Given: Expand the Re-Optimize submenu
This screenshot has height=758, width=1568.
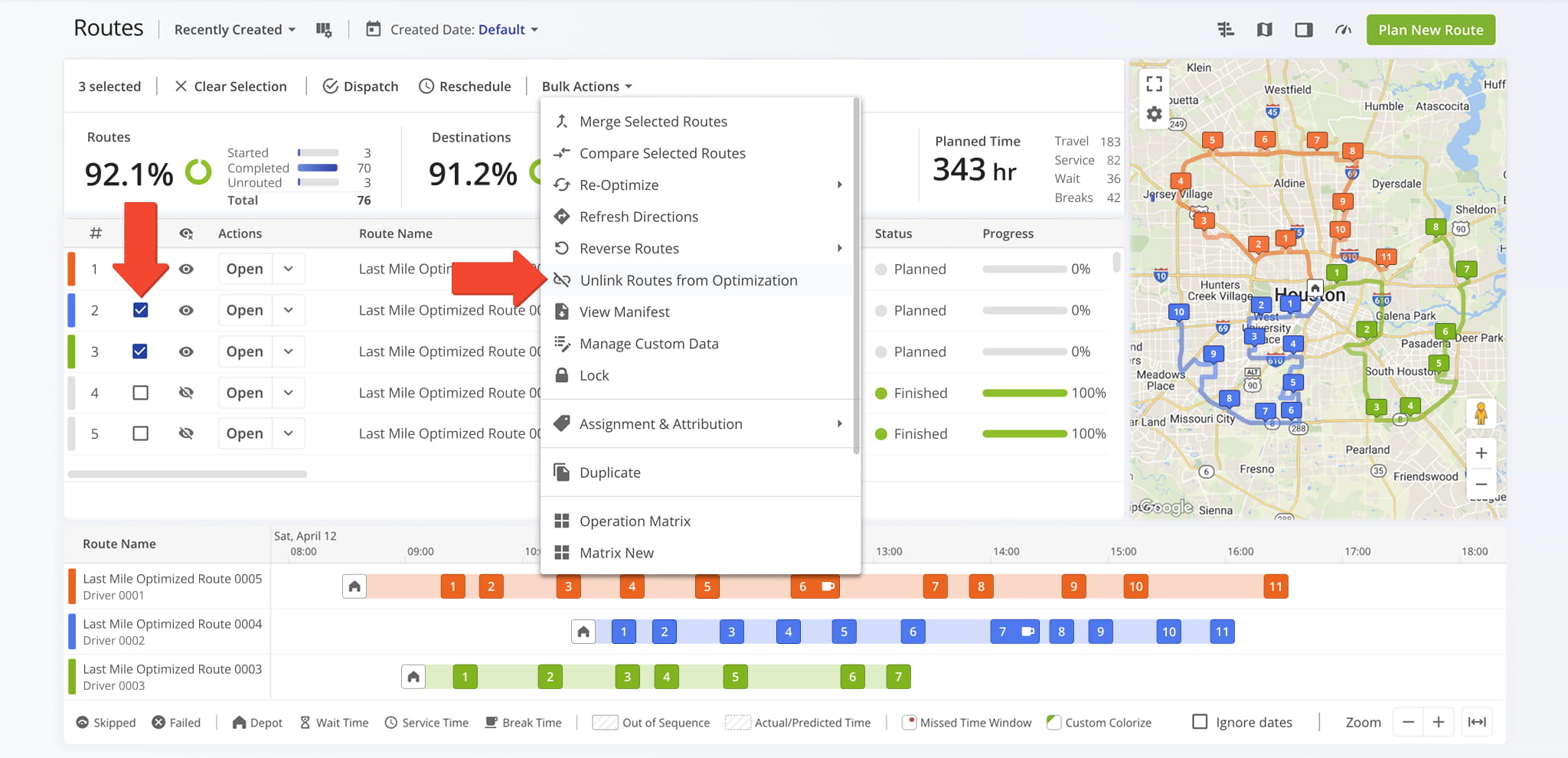Looking at the screenshot, I should (x=700, y=185).
